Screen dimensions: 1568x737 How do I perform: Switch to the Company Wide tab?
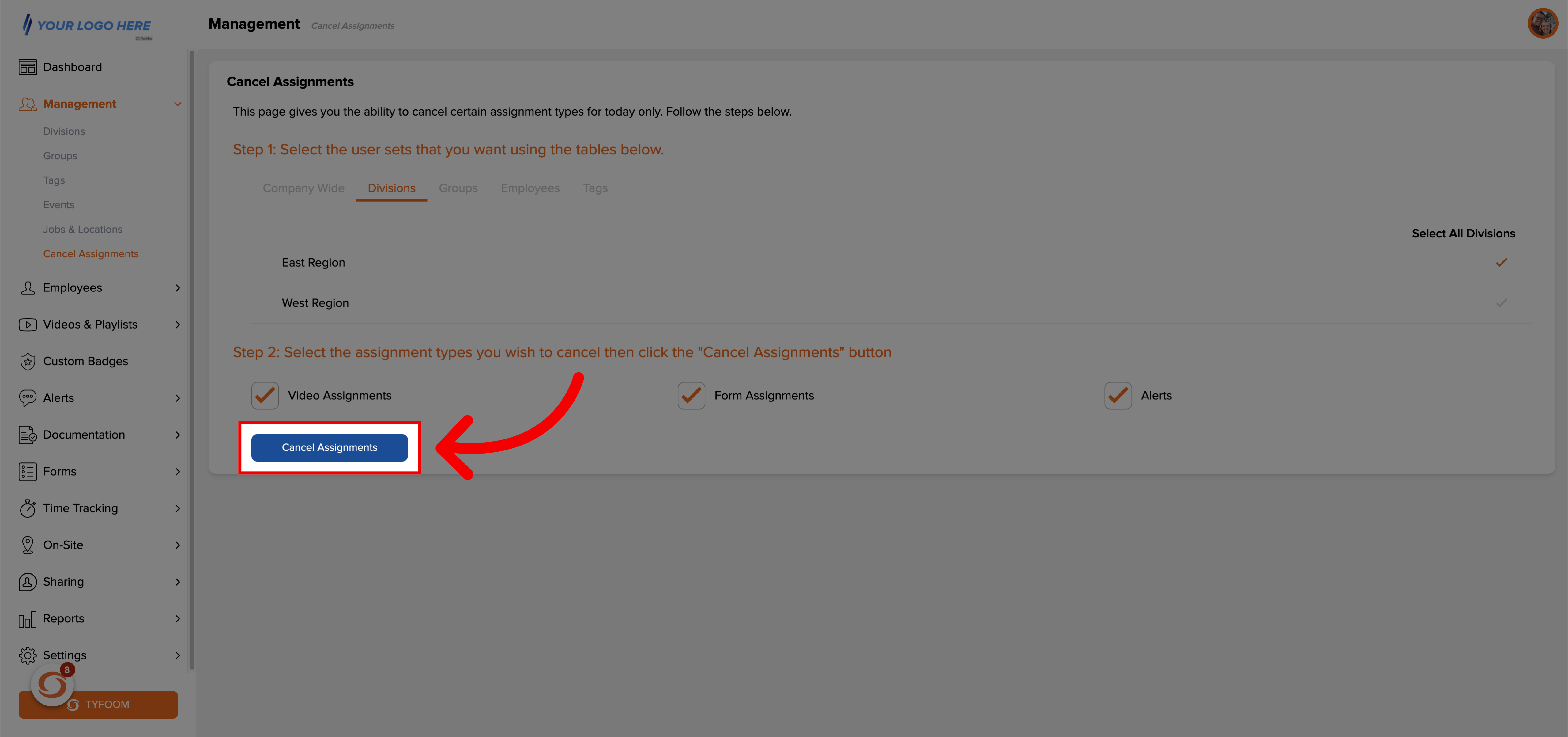coord(303,188)
